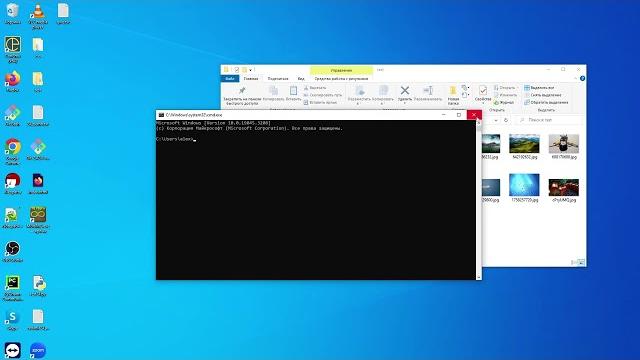The width and height of the screenshot is (640, 360).
Task: Click the yellow Manage (Управление) contextual tab
Action: [341, 70]
